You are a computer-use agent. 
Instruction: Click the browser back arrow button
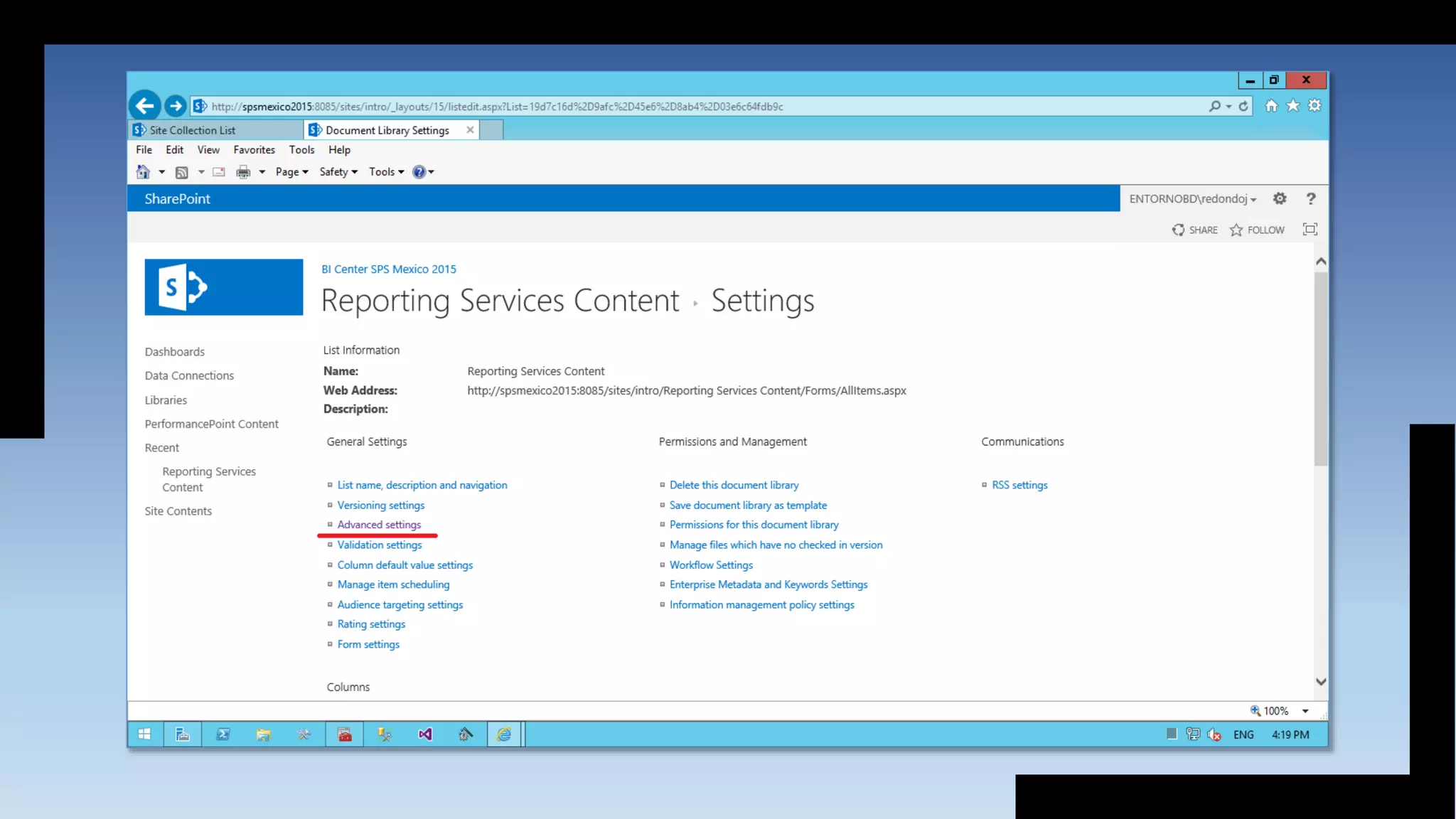[x=144, y=106]
